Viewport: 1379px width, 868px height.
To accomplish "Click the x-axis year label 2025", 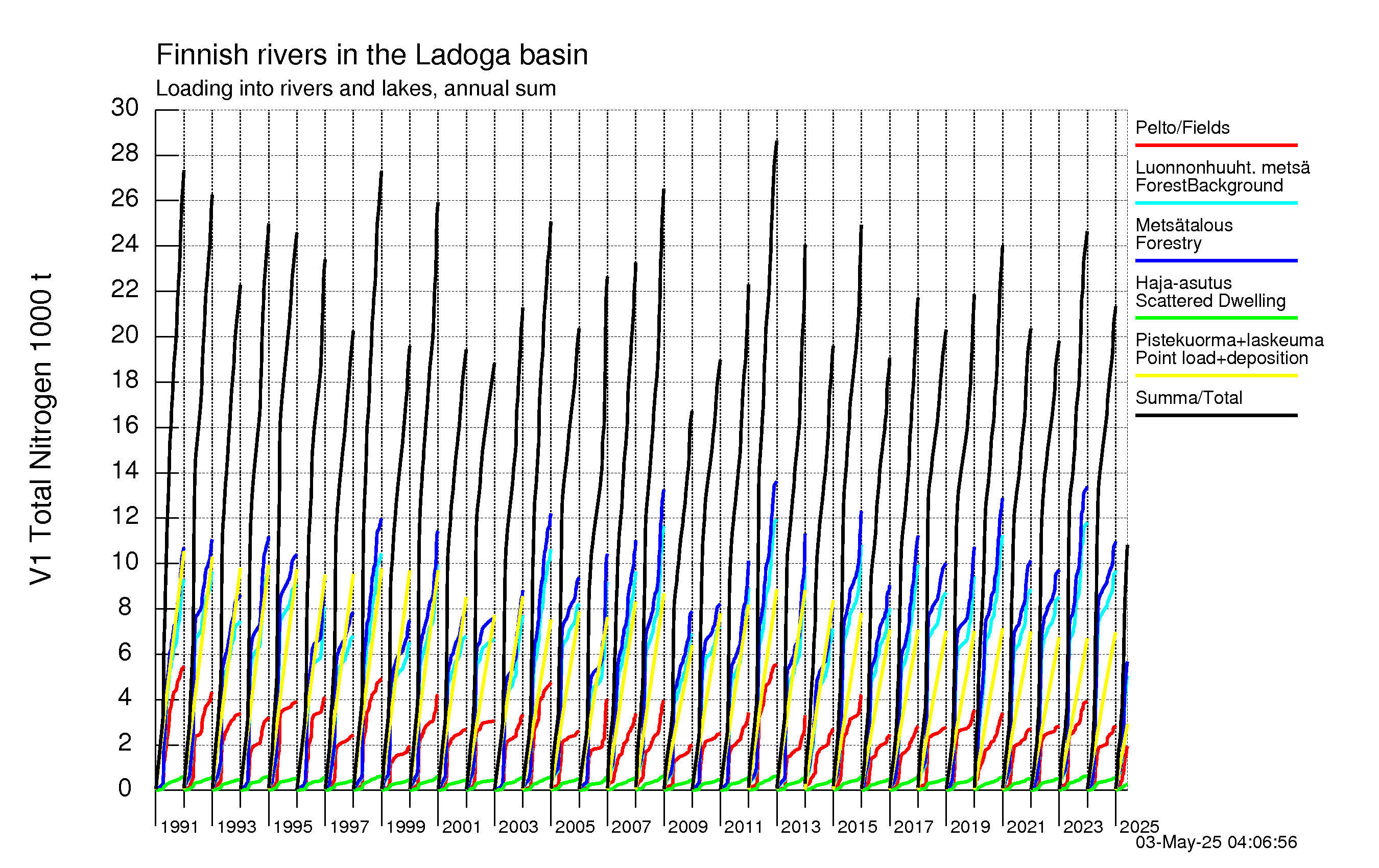I will pyautogui.click(x=1139, y=827).
